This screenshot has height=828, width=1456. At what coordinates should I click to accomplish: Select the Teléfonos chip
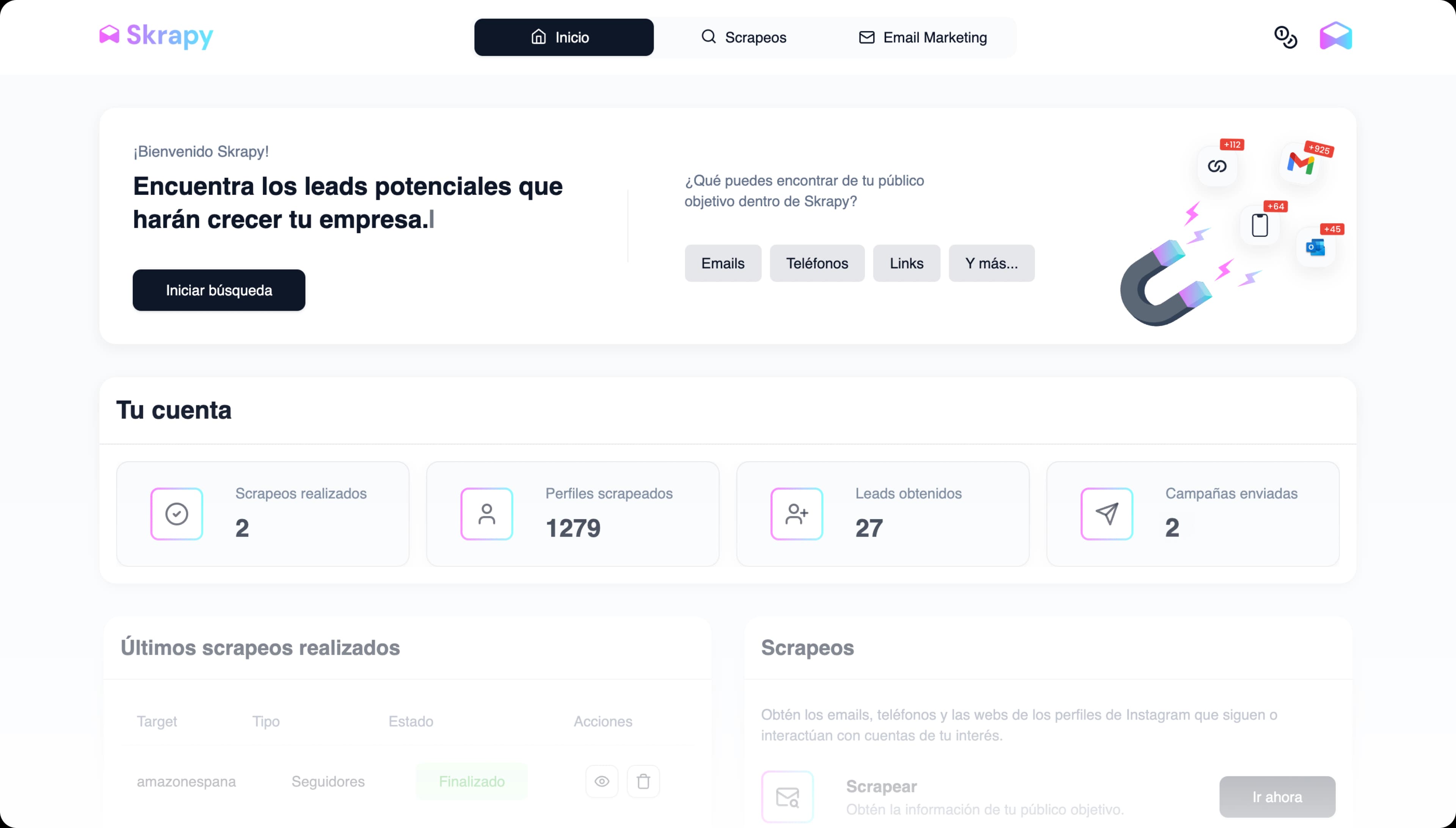(817, 263)
